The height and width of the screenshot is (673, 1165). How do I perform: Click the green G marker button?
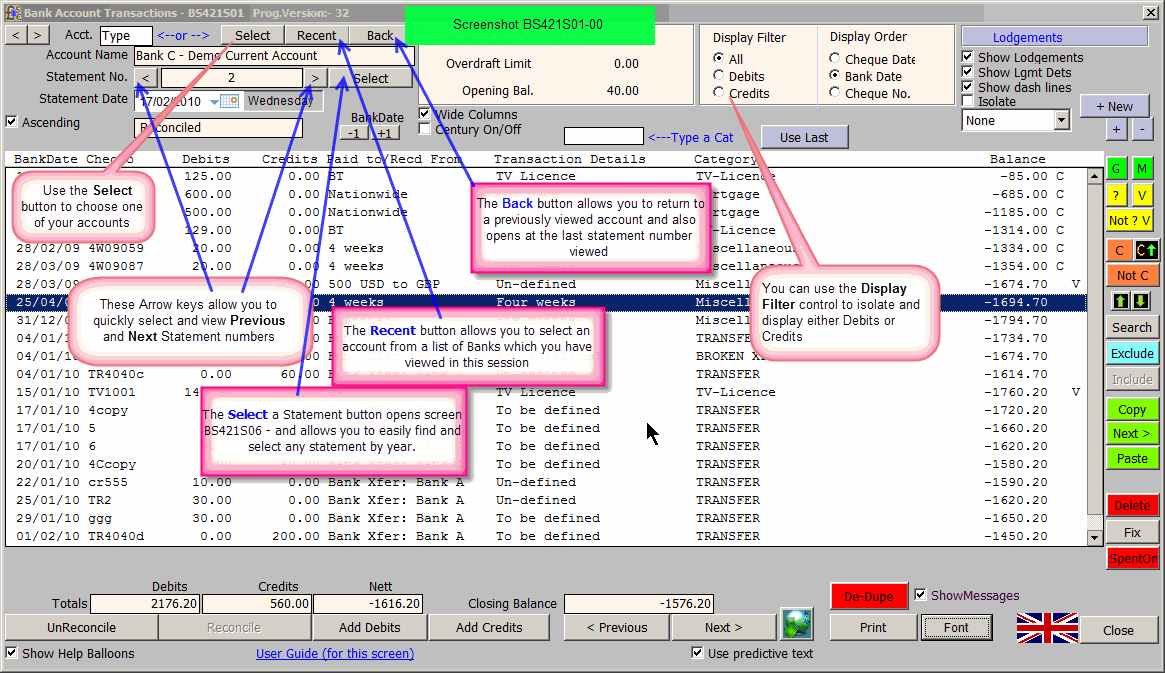pos(1116,169)
